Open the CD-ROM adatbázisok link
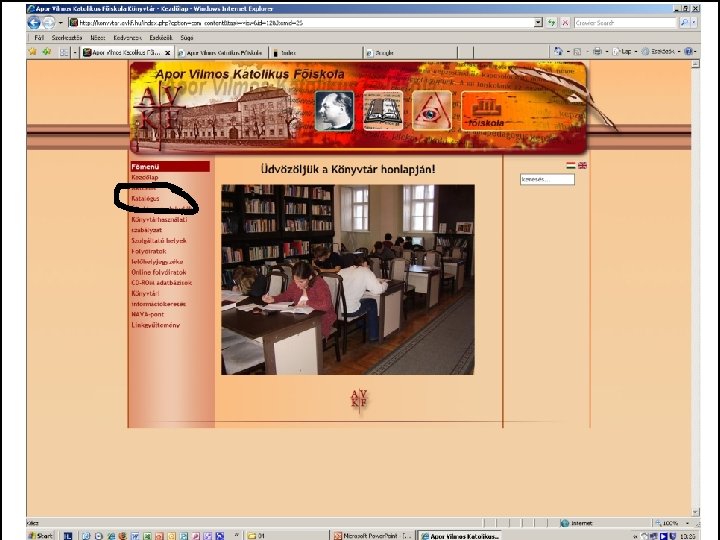 click(x=161, y=283)
